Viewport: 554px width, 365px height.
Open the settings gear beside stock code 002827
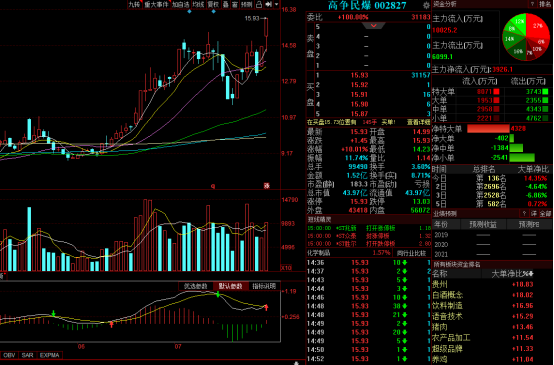426,5
